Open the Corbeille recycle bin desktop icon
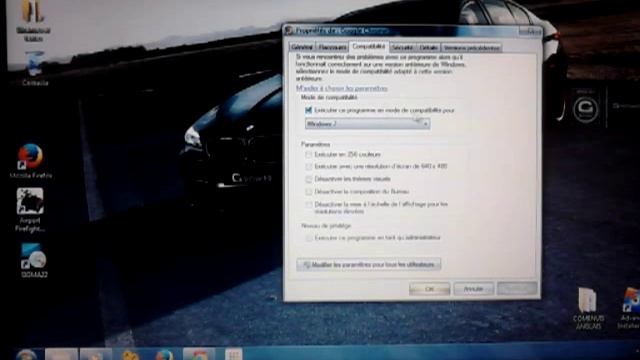The width and height of the screenshot is (640, 360). click(x=35, y=69)
